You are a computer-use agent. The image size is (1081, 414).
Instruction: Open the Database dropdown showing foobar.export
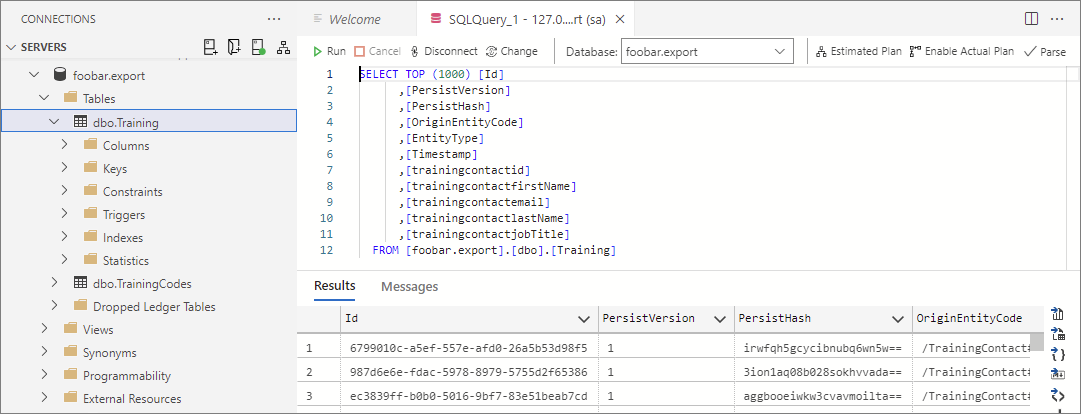tap(706, 51)
